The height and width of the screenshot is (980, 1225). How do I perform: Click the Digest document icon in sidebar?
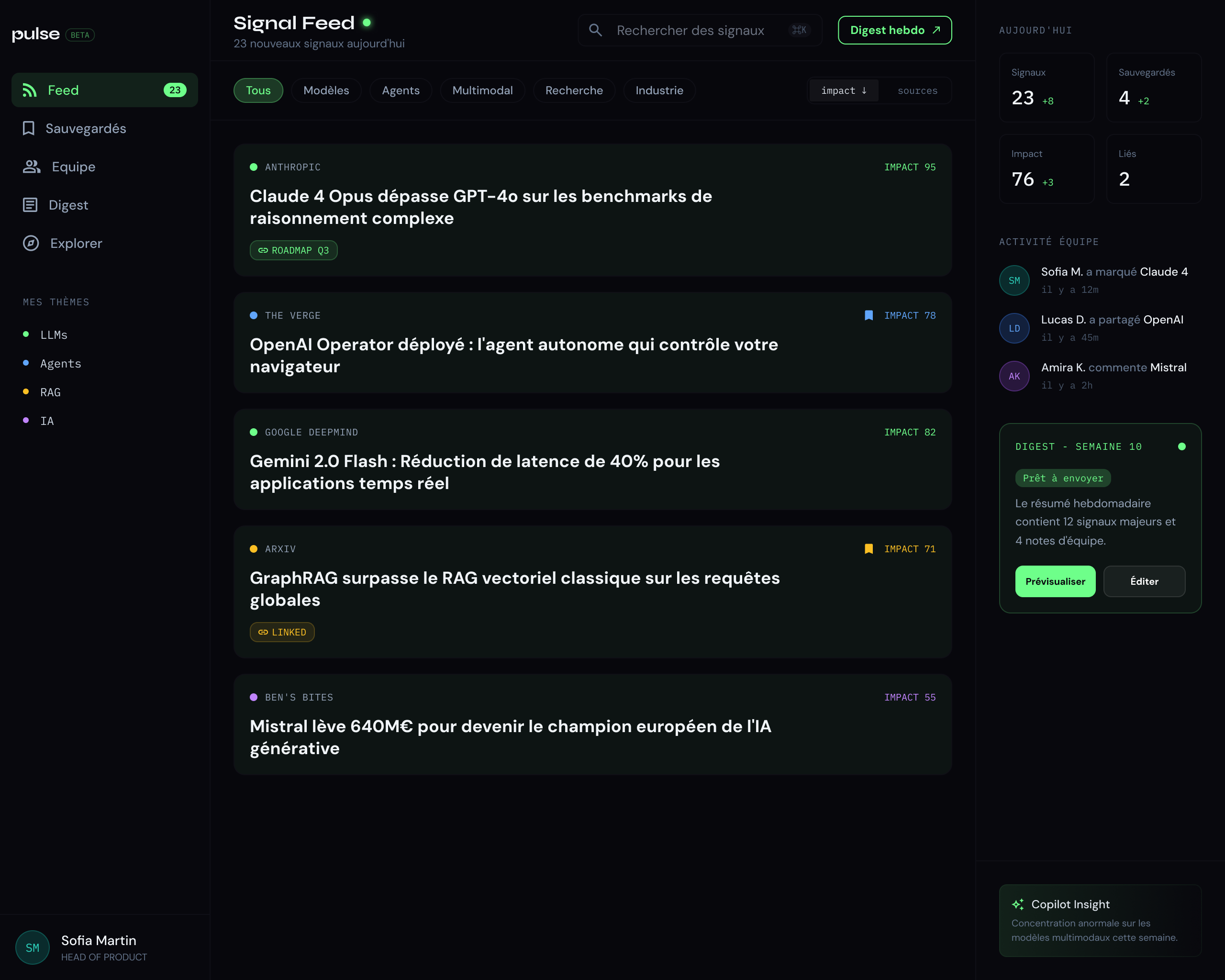pyautogui.click(x=30, y=205)
